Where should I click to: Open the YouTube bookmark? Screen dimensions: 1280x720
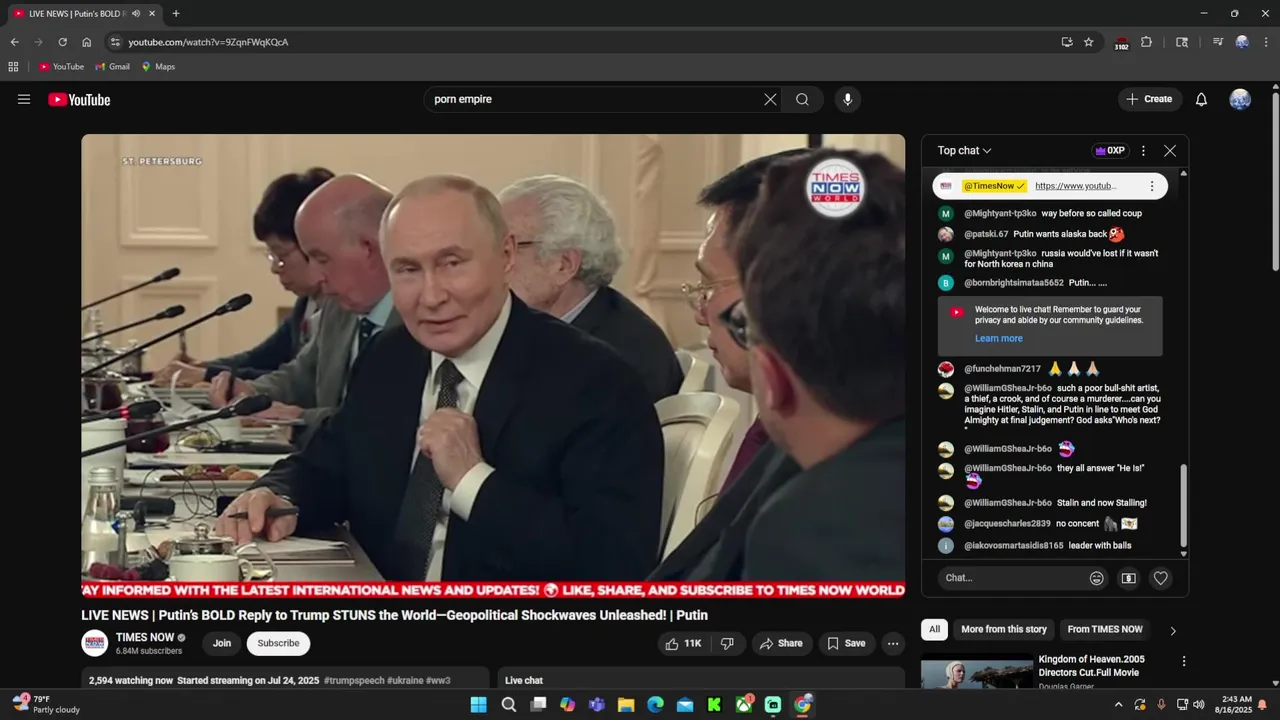pyautogui.click(x=61, y=67)
